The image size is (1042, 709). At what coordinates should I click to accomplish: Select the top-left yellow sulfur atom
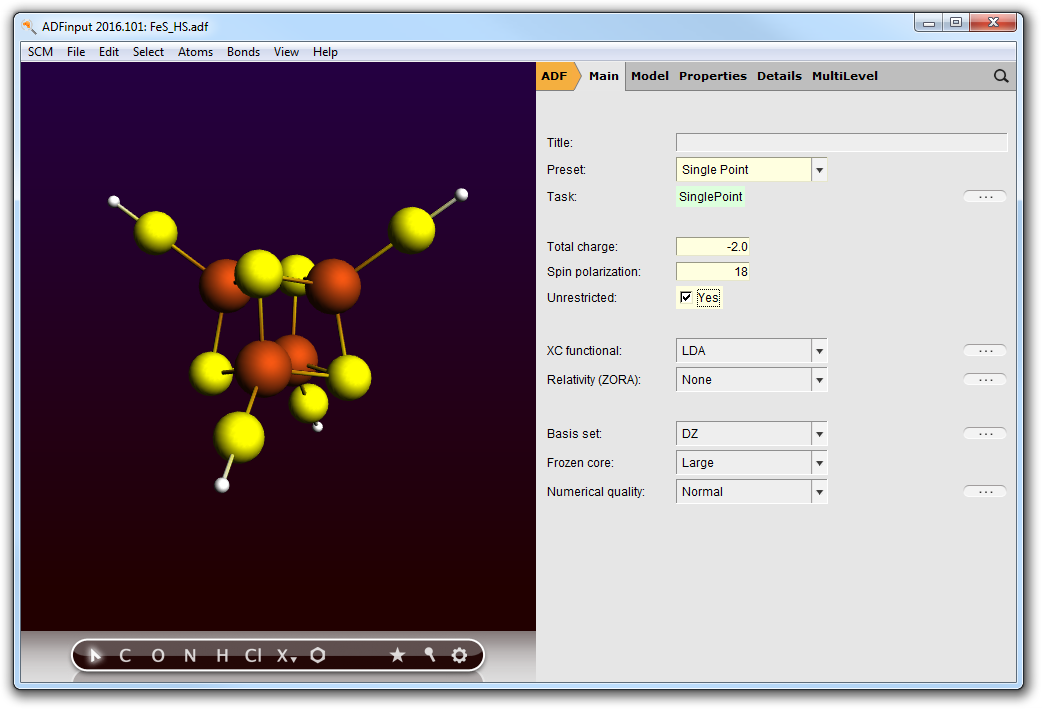point(156,233)
